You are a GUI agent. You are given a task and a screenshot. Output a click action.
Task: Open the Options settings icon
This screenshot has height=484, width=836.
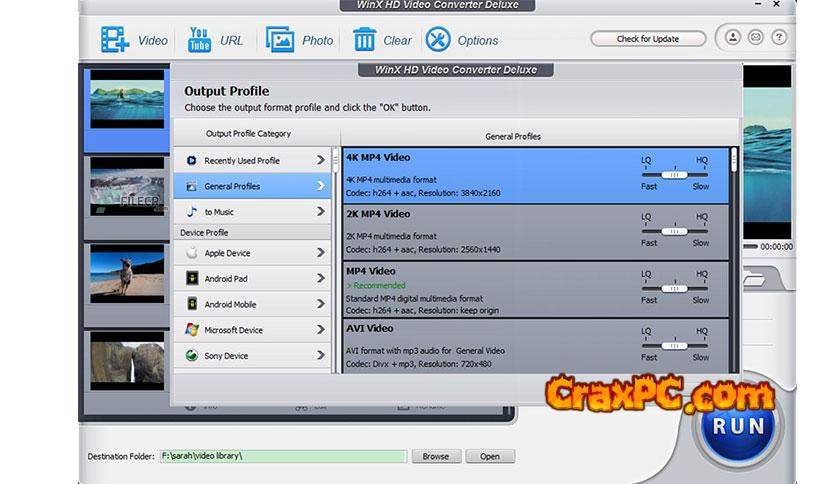[x=438, y=40]
